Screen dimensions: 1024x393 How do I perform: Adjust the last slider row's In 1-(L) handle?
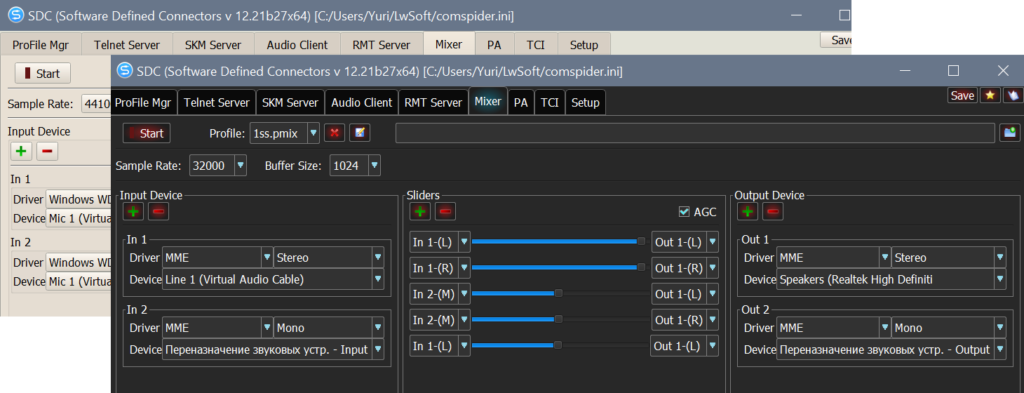tap(558, 345)
